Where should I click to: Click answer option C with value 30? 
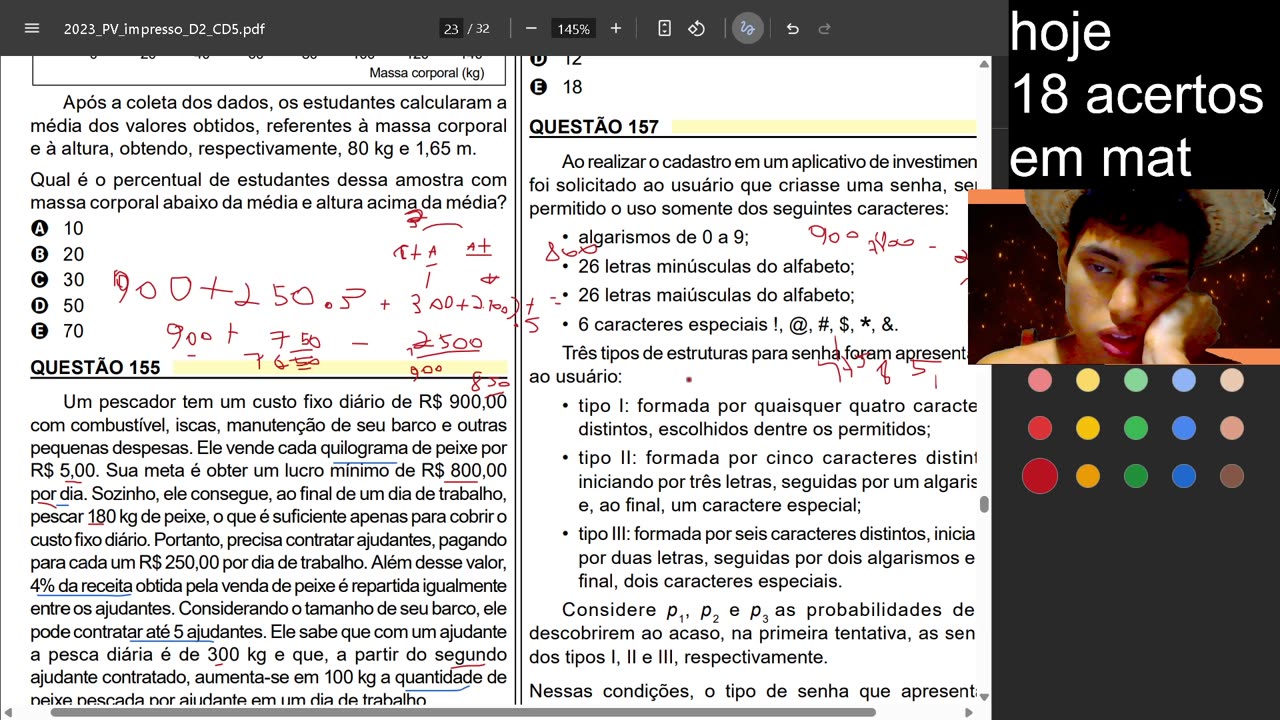(x=57, y=280)
